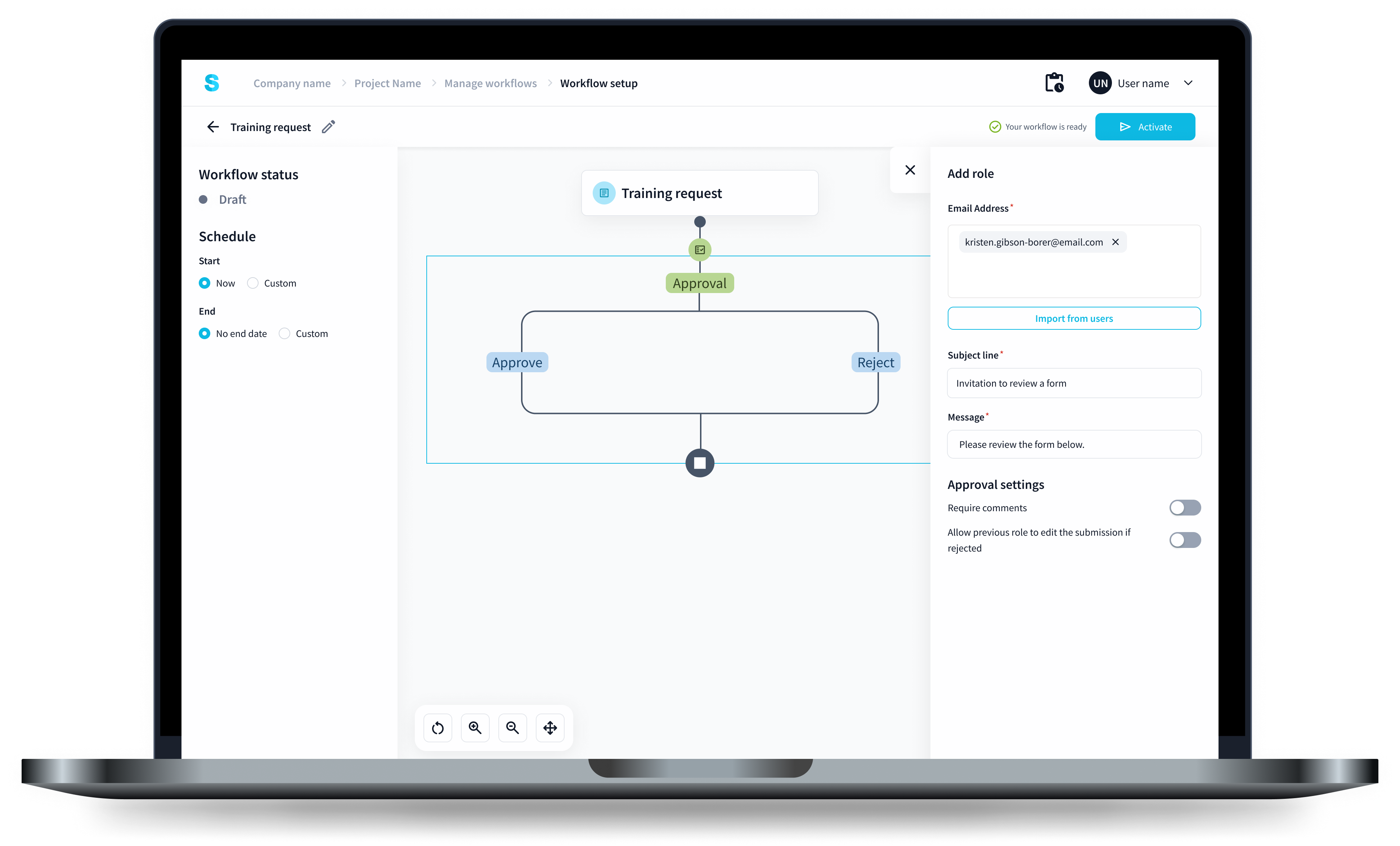
Task: Click the pencil icon to rename Training request
Action: click(x=328, y=127)
